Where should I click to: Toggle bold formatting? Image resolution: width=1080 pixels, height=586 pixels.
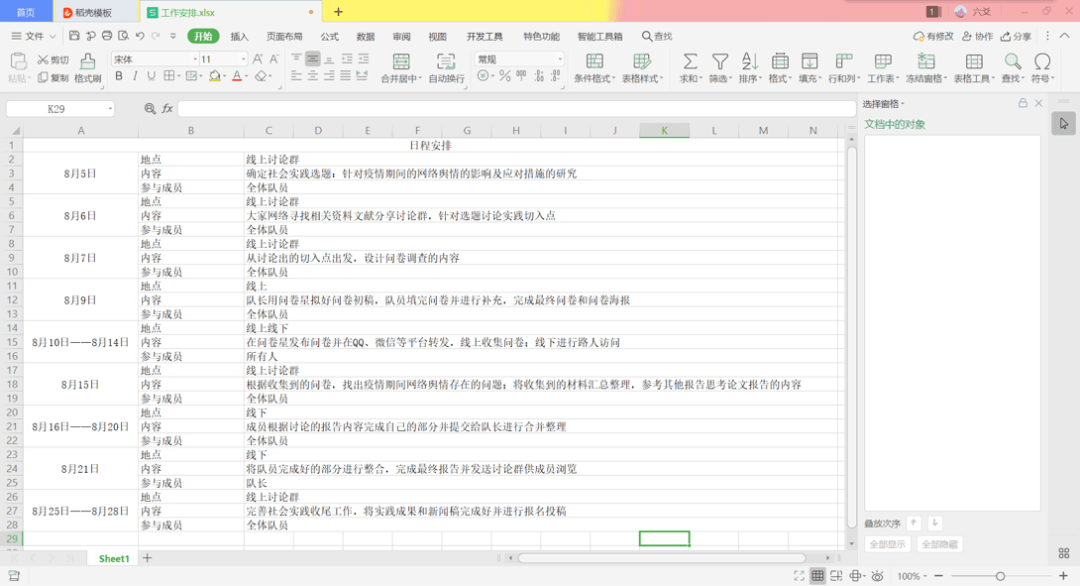coord(120,76)
